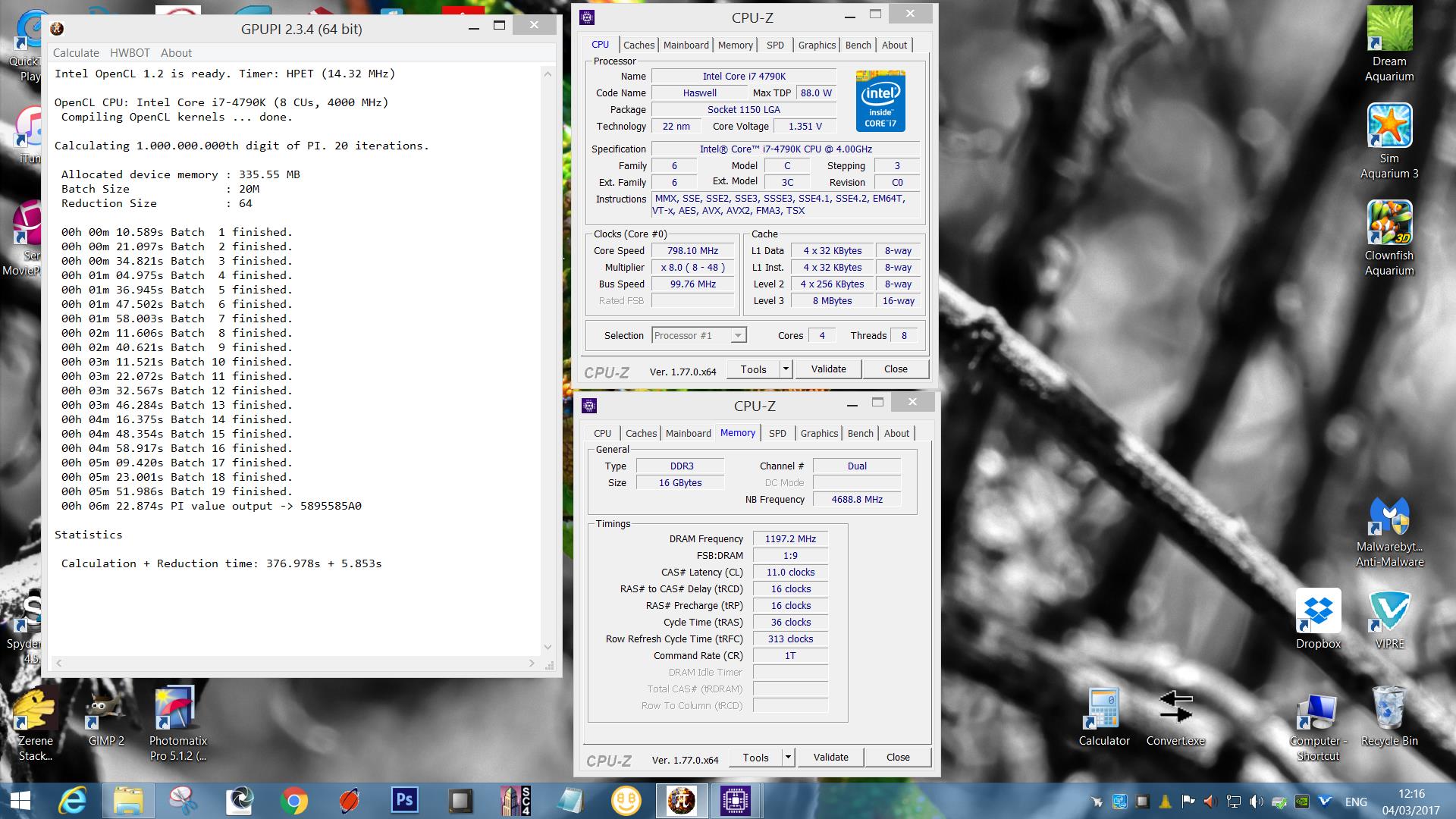Click Close button in top CPU-Z window

[x=896, y=369]
